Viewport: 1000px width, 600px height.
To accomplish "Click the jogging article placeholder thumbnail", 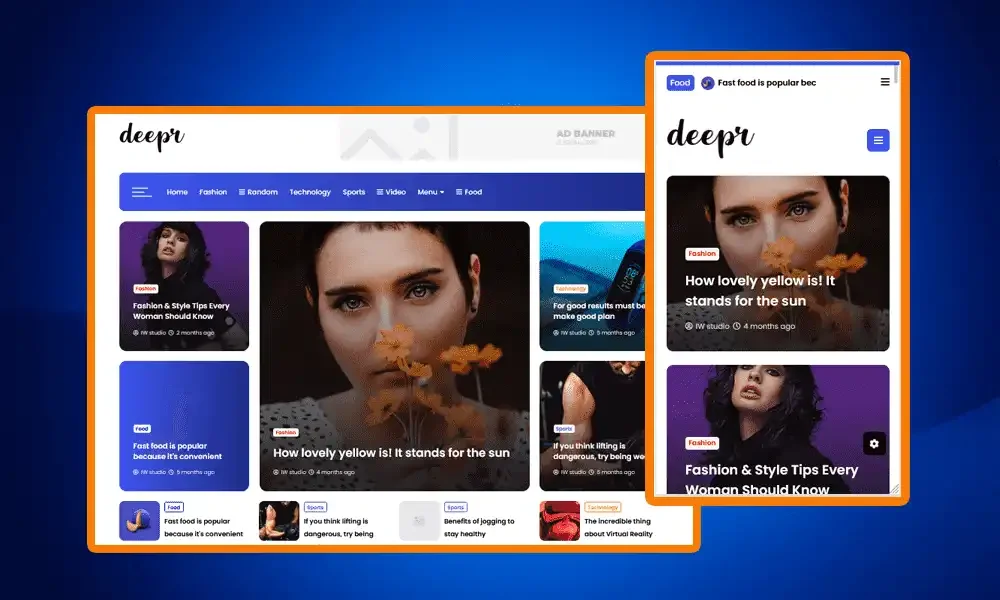I will tap(419, 521).
